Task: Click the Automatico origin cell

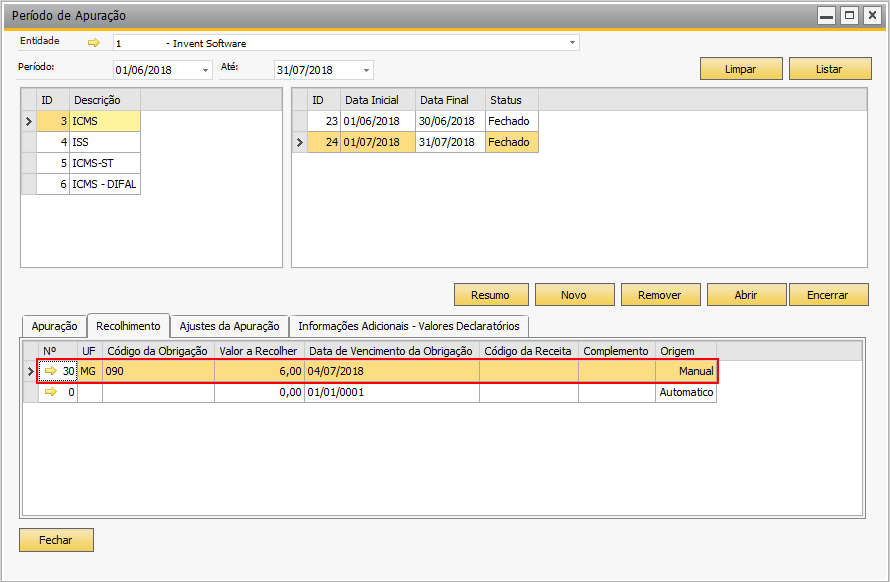Action: coord(686,392)
